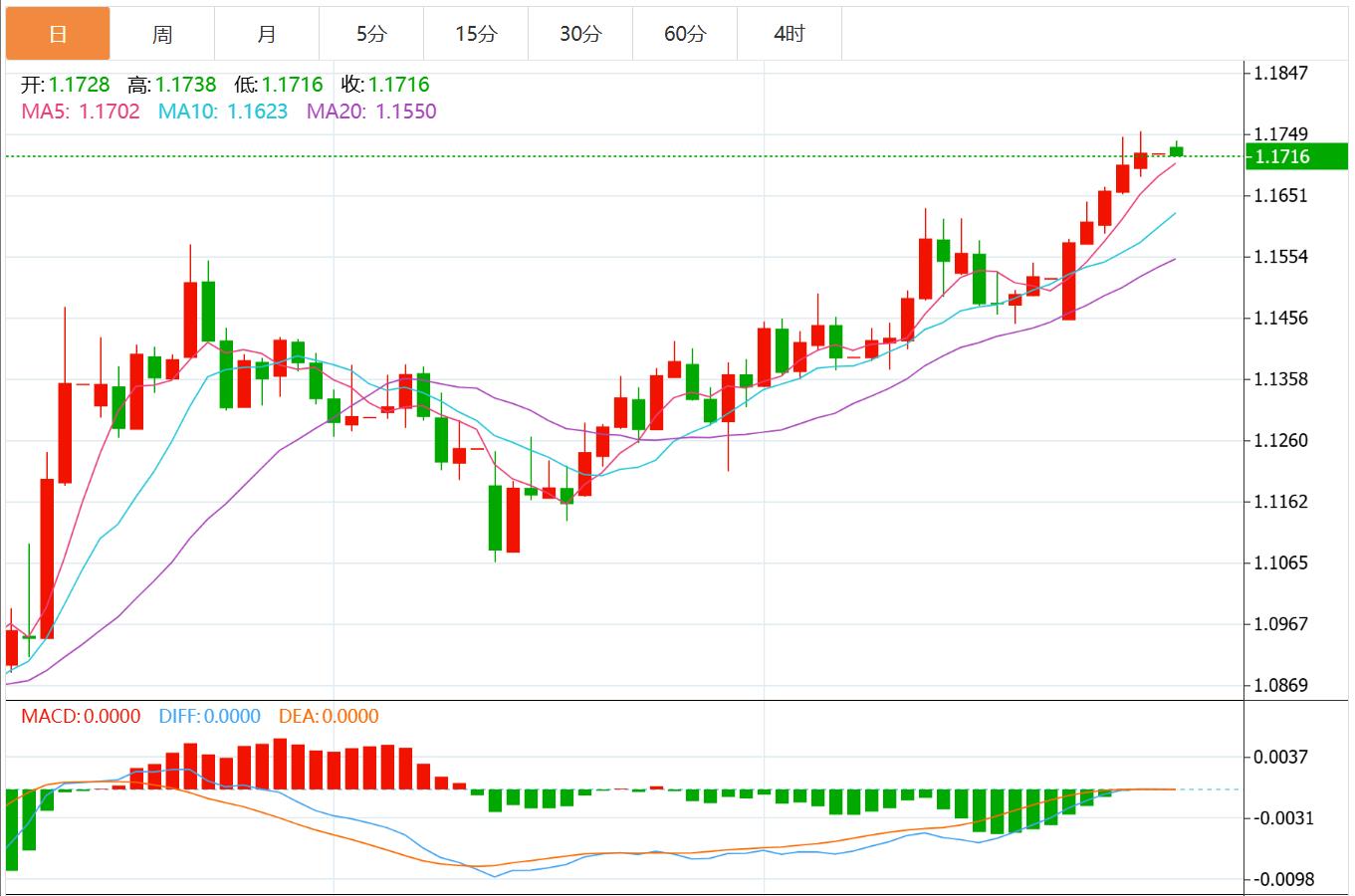
Task: Select the MA20 moving average label
Action: (x=371, y=112)
